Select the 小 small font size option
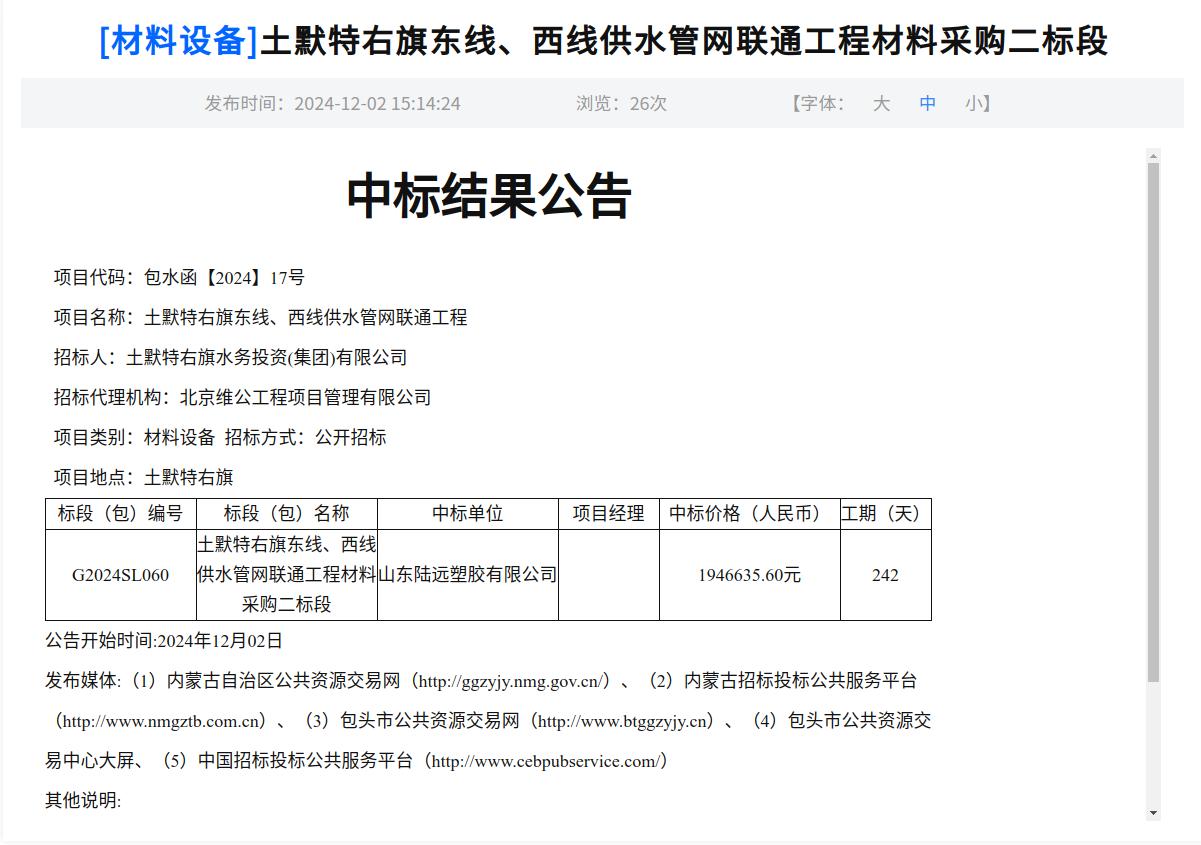This screenshot has height=845, width=1201. (973, 104)
